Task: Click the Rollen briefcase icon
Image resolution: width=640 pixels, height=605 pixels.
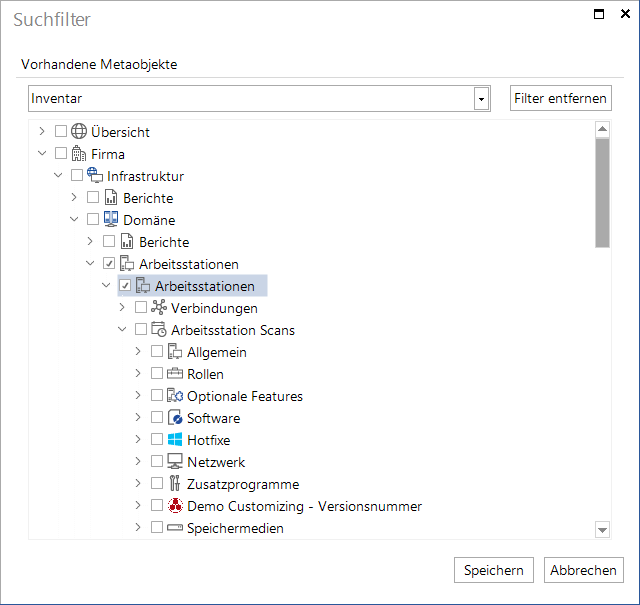Action: tap(175, 373)
